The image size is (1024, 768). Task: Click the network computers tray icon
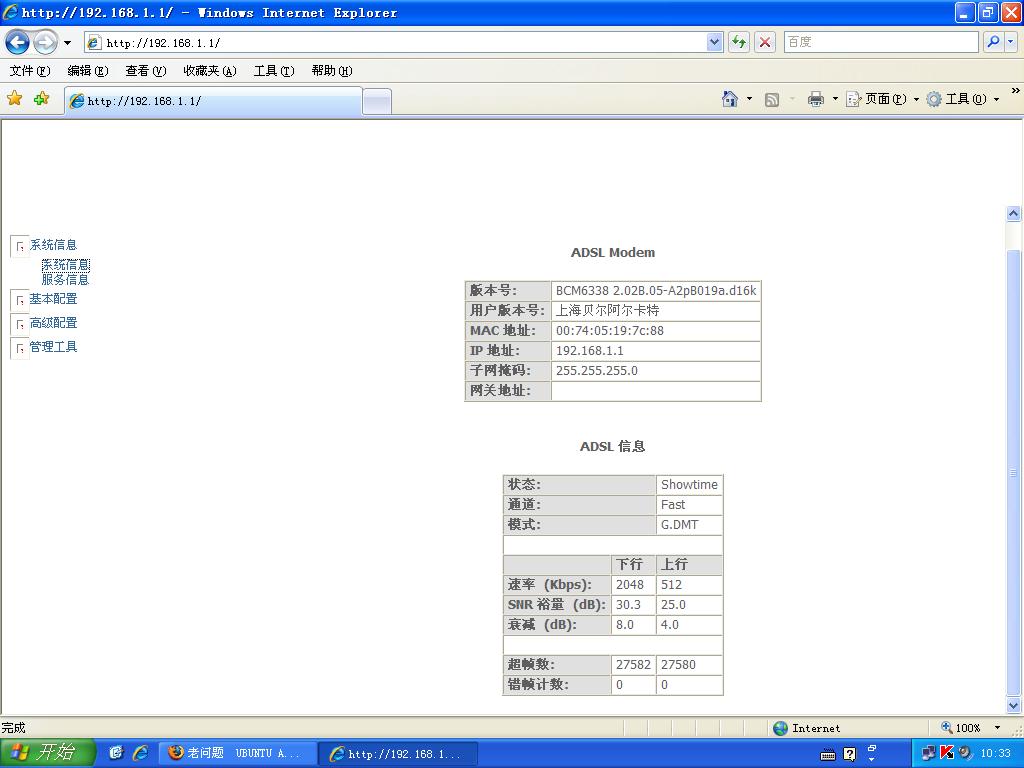pos(928,753)
